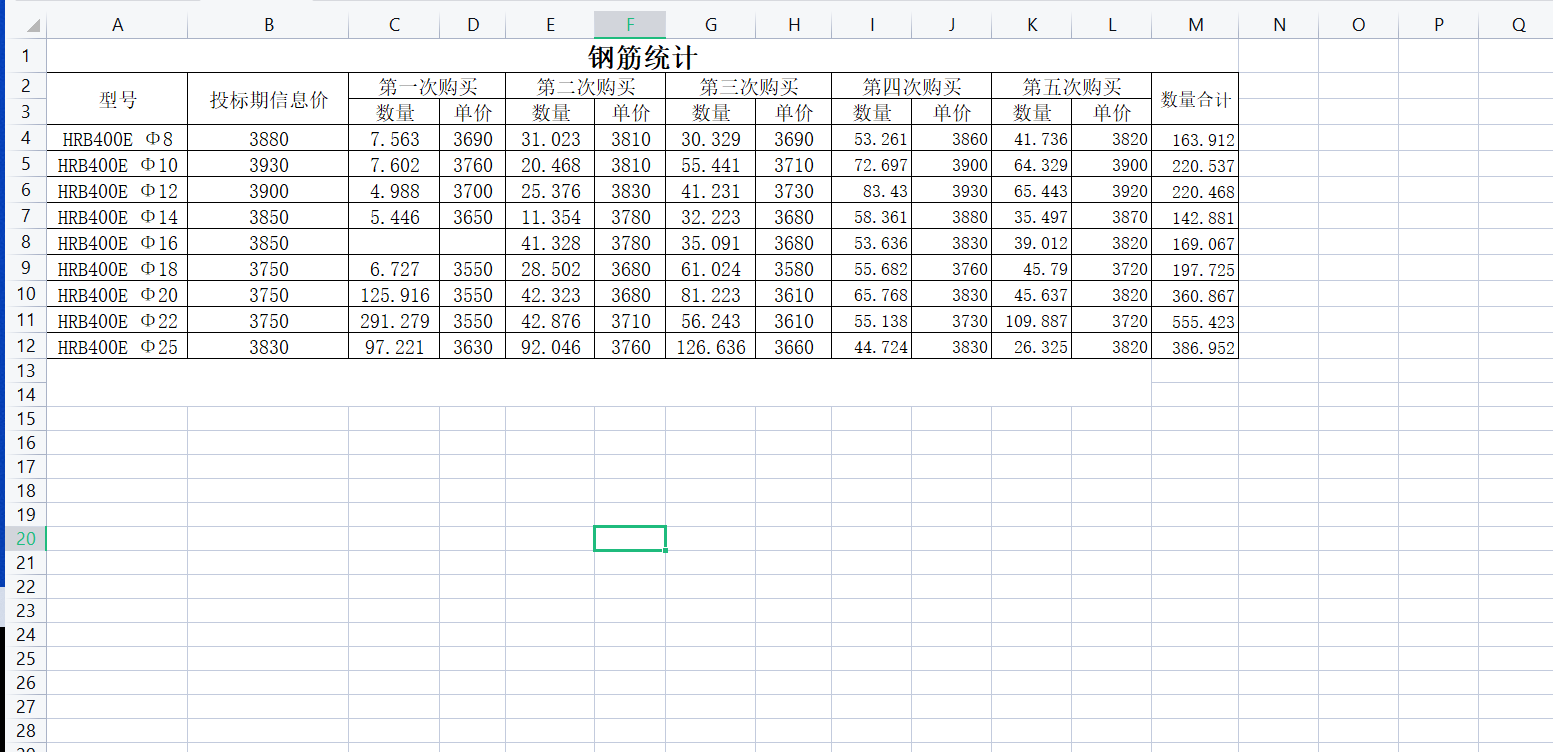Click the total cell 386.952
This screenshot has width=1553, height=752.
(x=1195, y=346)
